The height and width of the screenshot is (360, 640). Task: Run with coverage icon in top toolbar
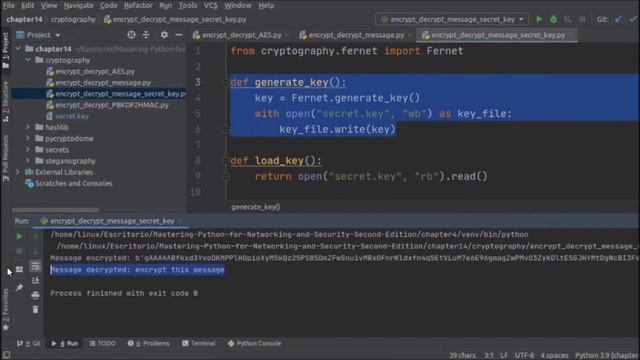pos(568,19)
